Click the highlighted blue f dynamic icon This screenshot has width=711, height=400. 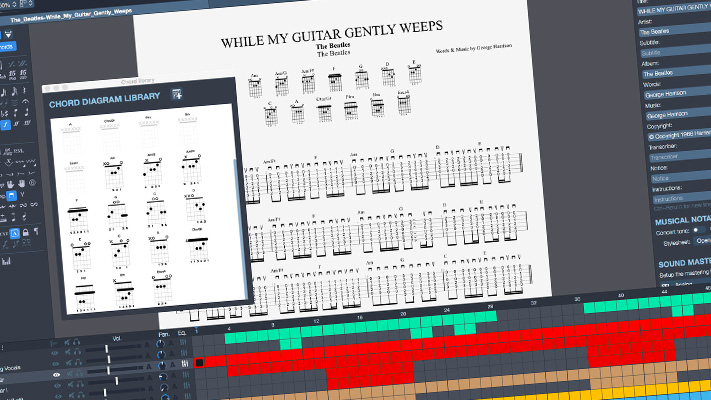tap(7, 125)
